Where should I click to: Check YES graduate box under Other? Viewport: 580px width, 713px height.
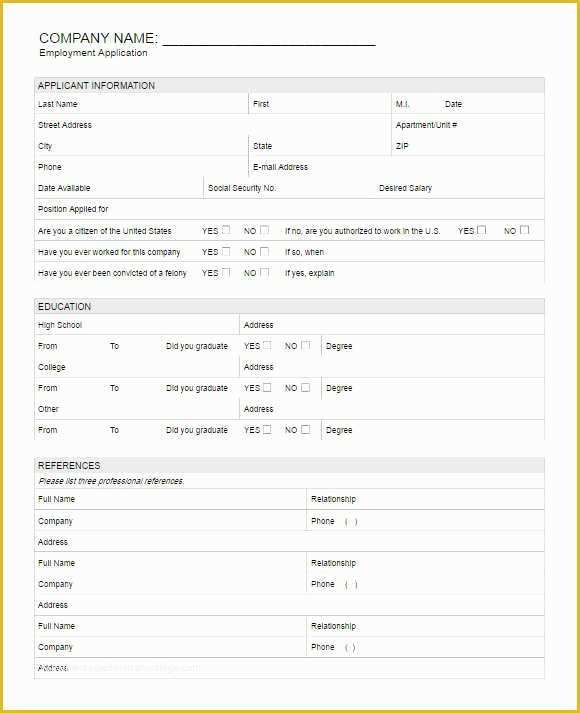[267, 429]
